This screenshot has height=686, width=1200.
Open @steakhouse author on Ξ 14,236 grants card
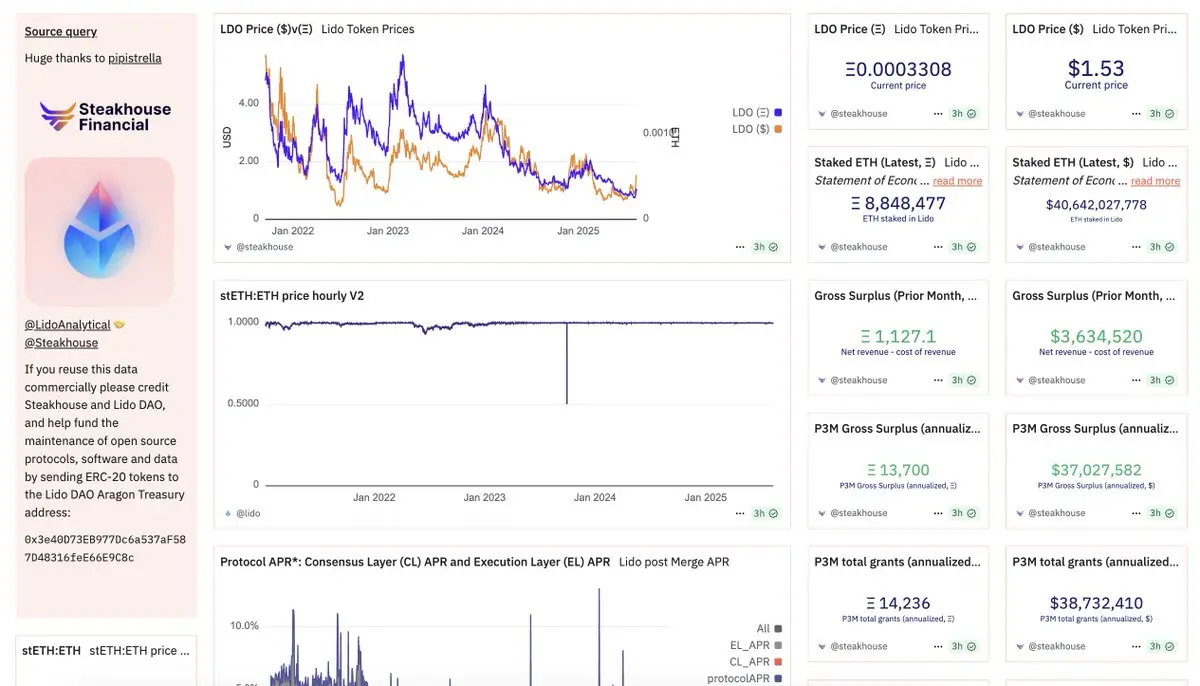click(x=858, y=646)
